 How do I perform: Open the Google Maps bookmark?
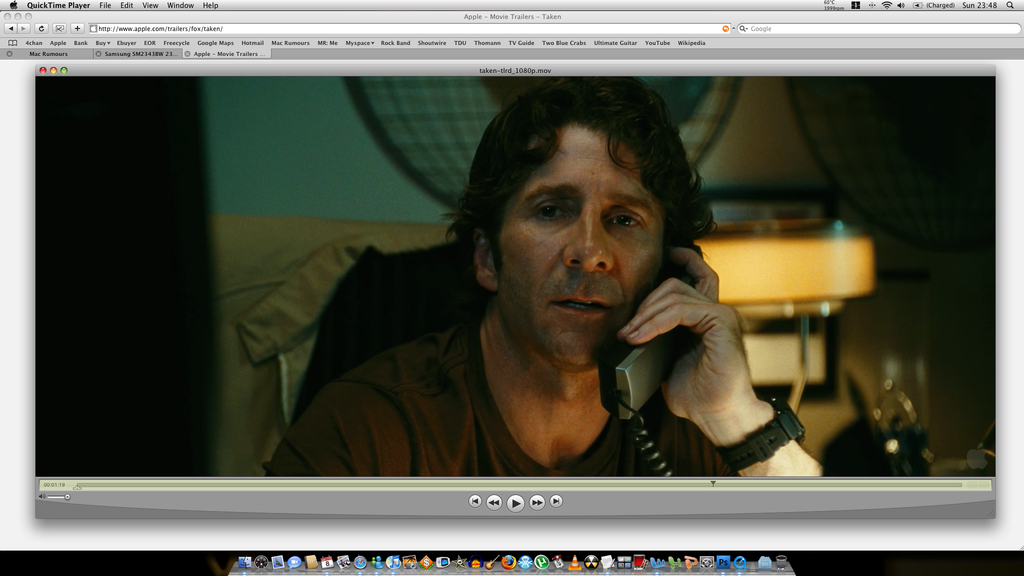point(216,43)
